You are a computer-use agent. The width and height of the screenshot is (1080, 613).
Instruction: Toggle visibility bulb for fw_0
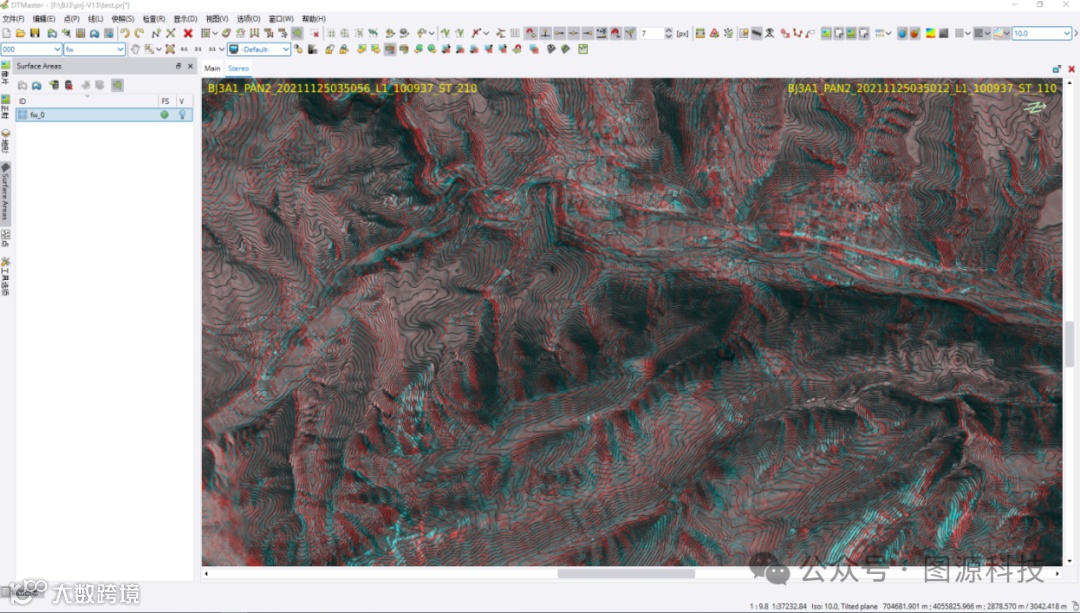pos(182,115)
